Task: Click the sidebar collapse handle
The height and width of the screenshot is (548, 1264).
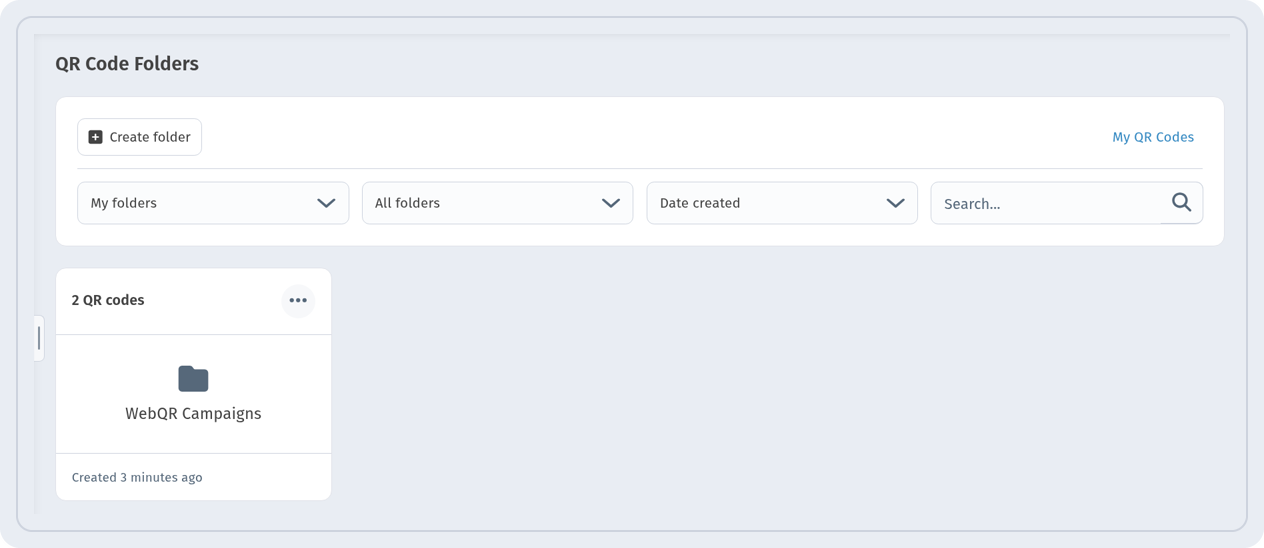Action: [39, 338]
